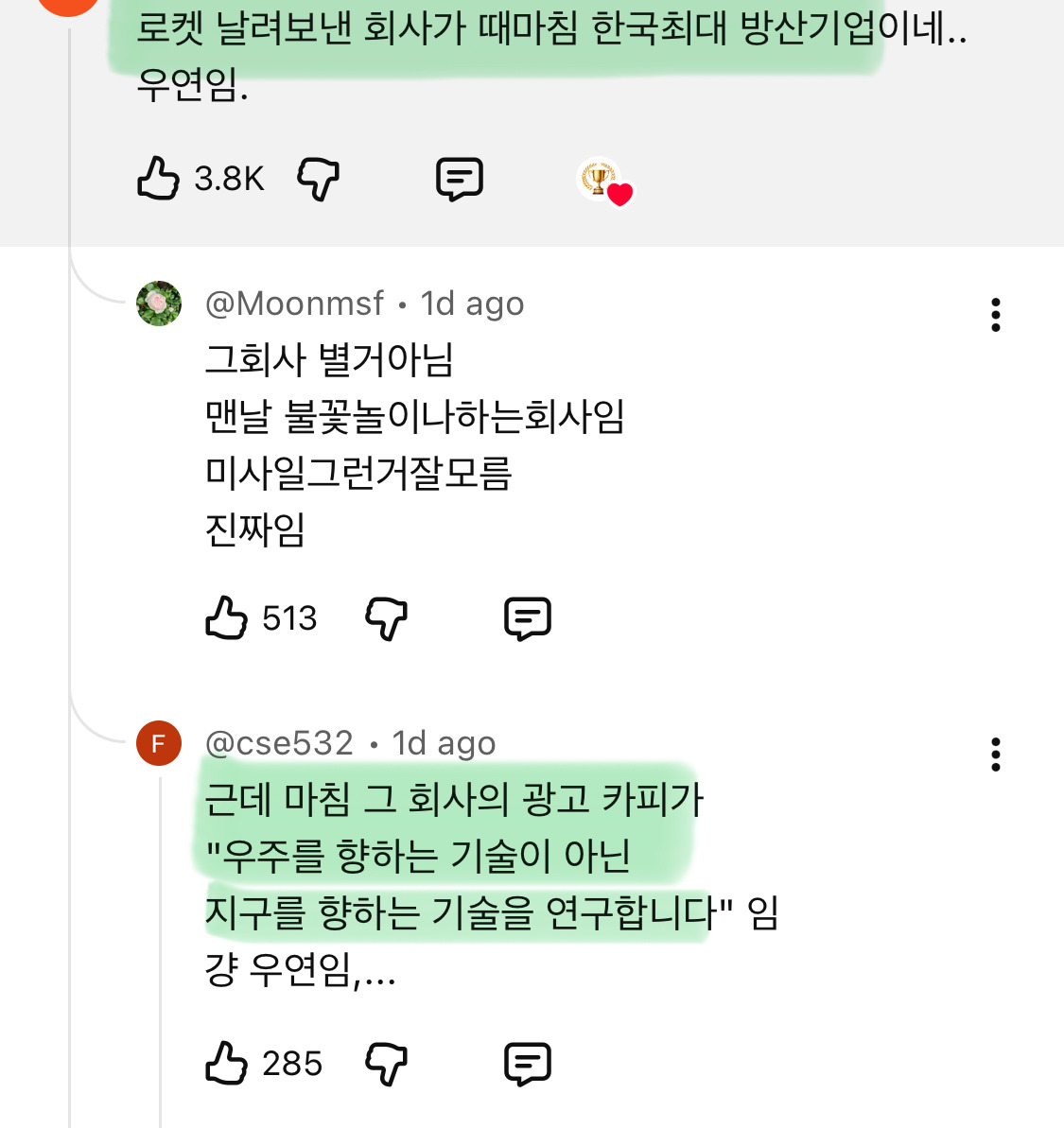1064x1128 pixels.
Task: Click the creator heart trophy badge
Action: (608, 181)
